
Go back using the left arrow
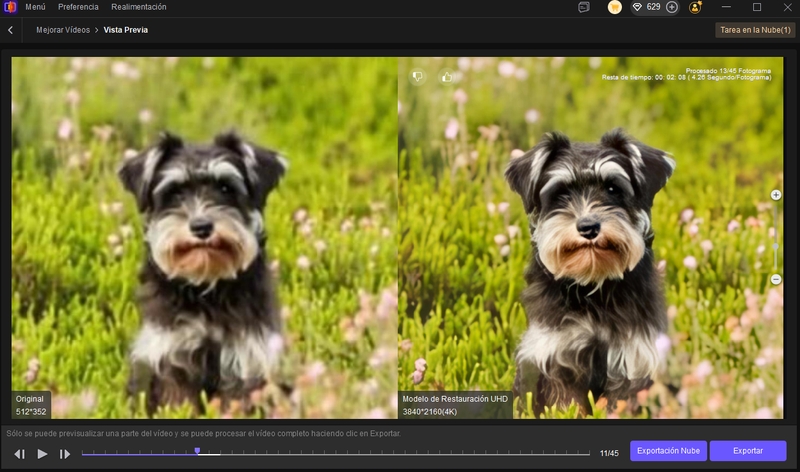[x=11, y=30]
